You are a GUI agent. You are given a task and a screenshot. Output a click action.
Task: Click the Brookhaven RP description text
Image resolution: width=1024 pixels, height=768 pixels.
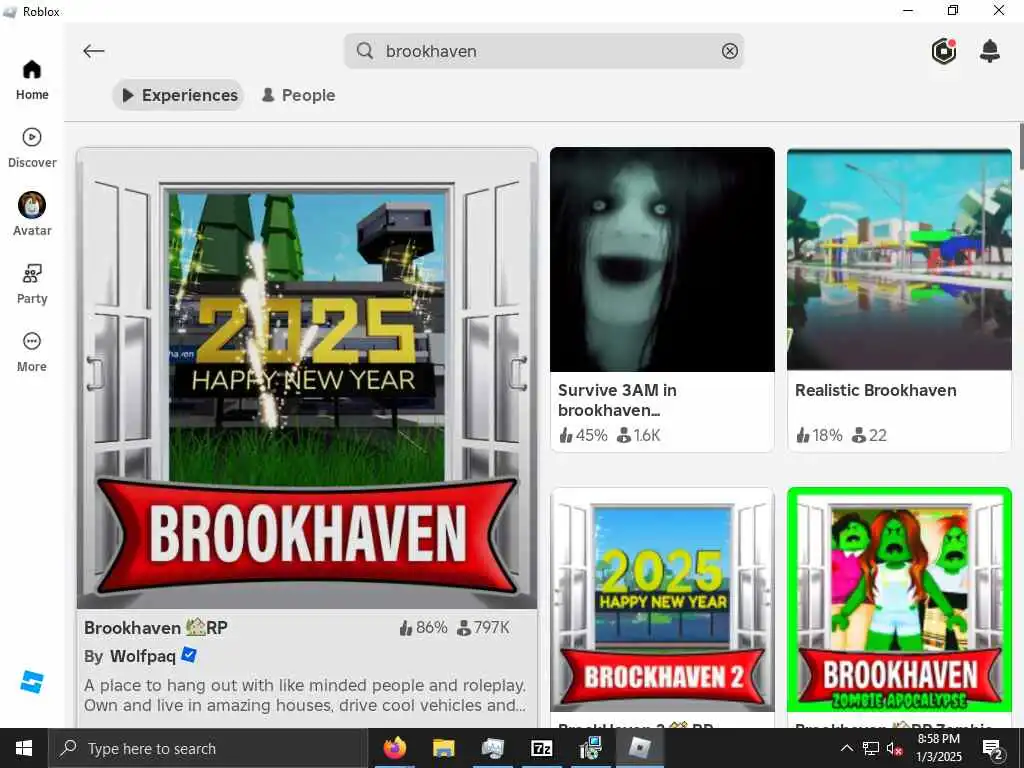tap(305, 696)
